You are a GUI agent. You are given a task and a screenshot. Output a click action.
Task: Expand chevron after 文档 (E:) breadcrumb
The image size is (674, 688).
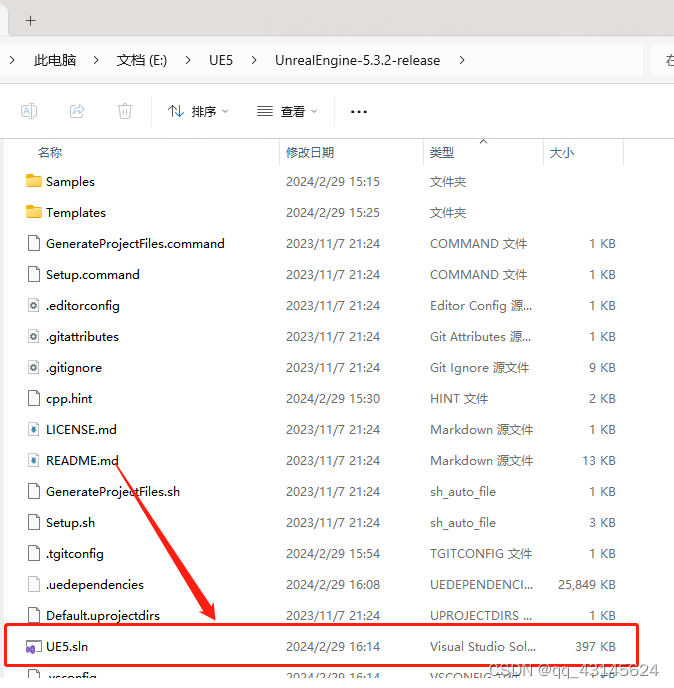(188, 60)
